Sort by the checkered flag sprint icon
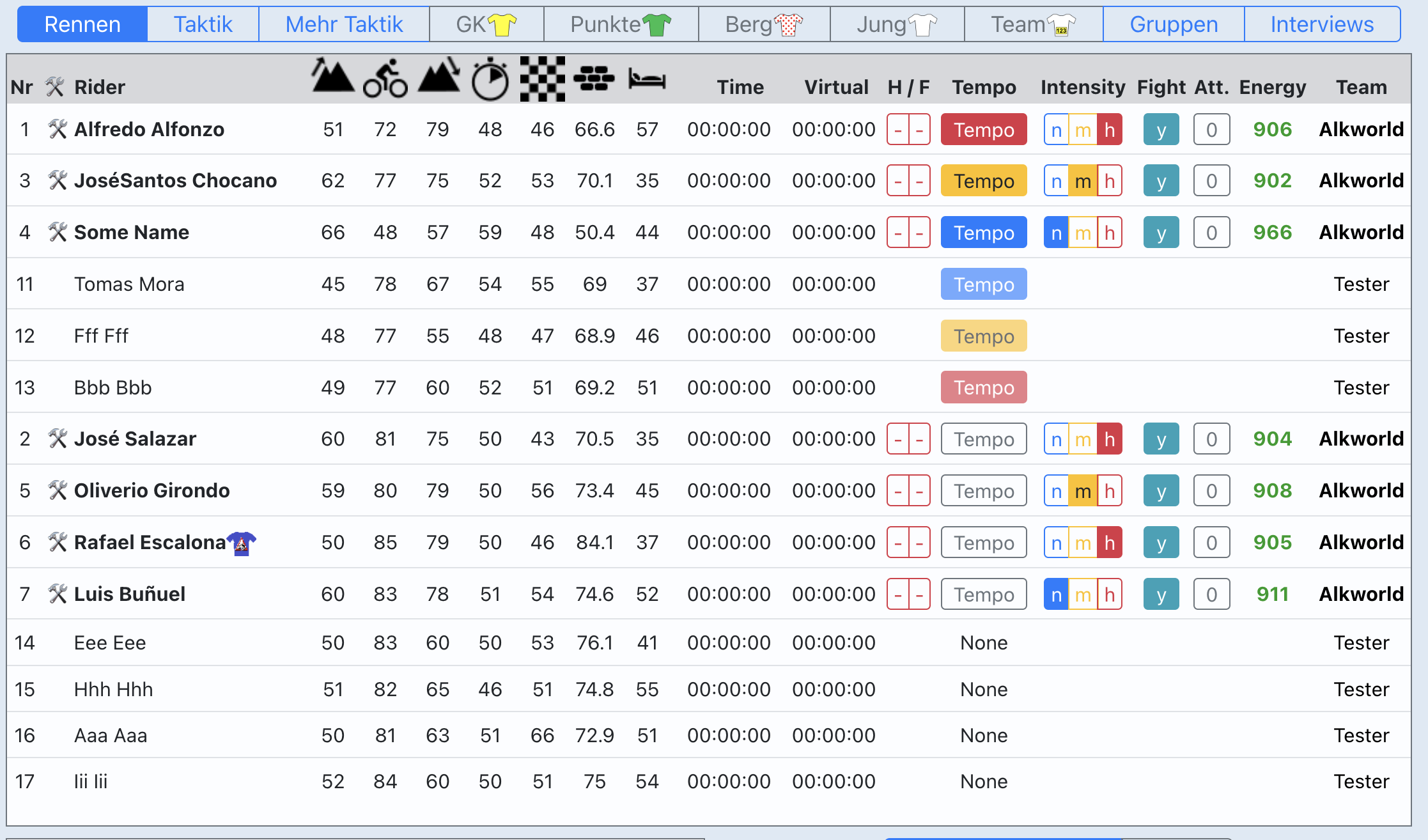This screenshot has width=1428, height=840. 543,78
